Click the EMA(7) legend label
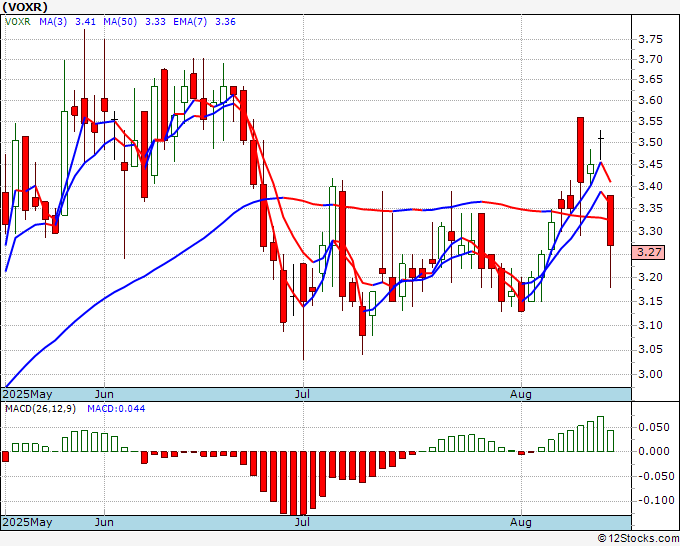The image size is (680, 546). click(x=190, y=22)
